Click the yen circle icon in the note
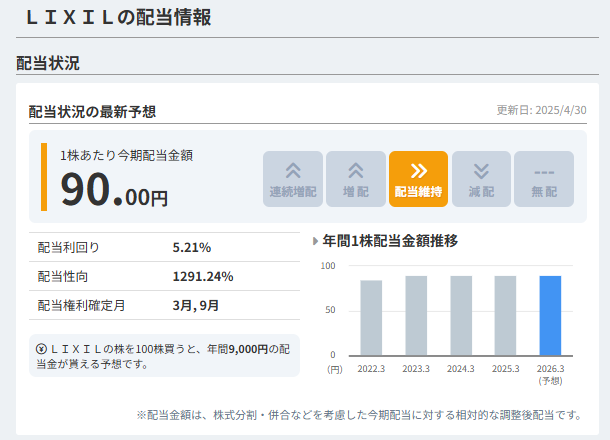The width and height of the screenshot is (610, 440). (41, 349)
